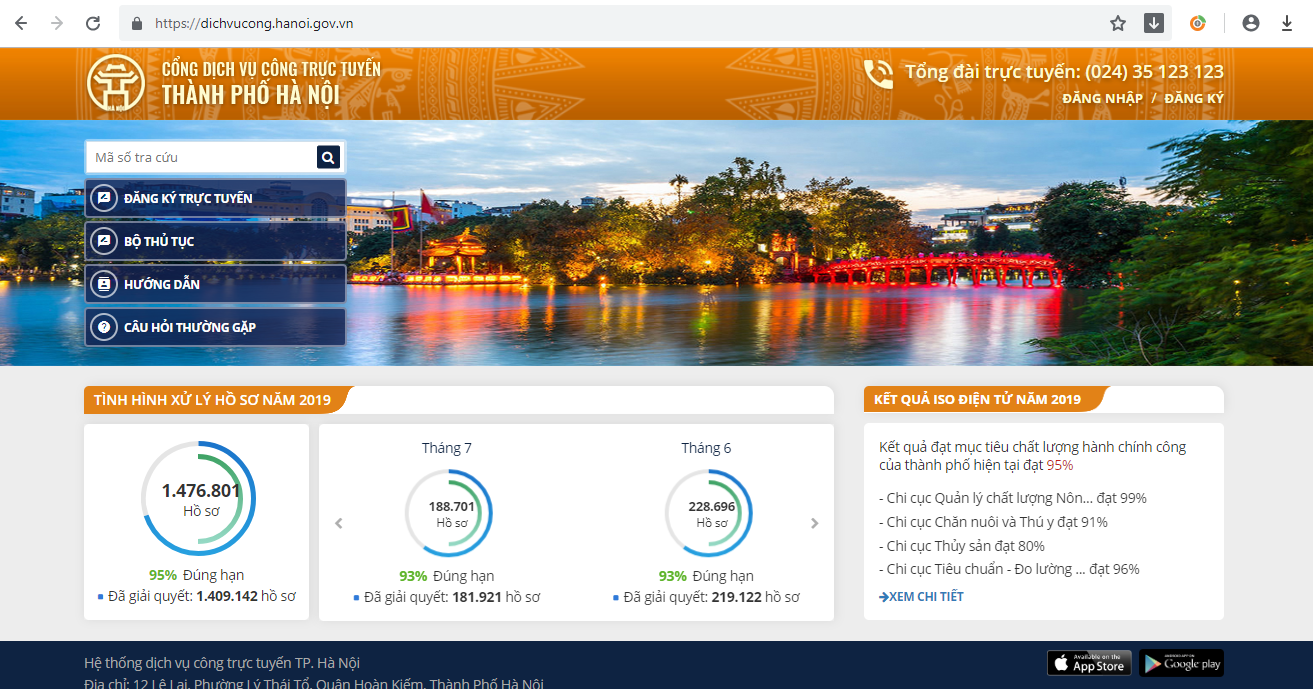Click the ĐĂNG KÝ register link
Image resolution: width=1313 pixels, height=689 pixels.
click(1194, 98)
